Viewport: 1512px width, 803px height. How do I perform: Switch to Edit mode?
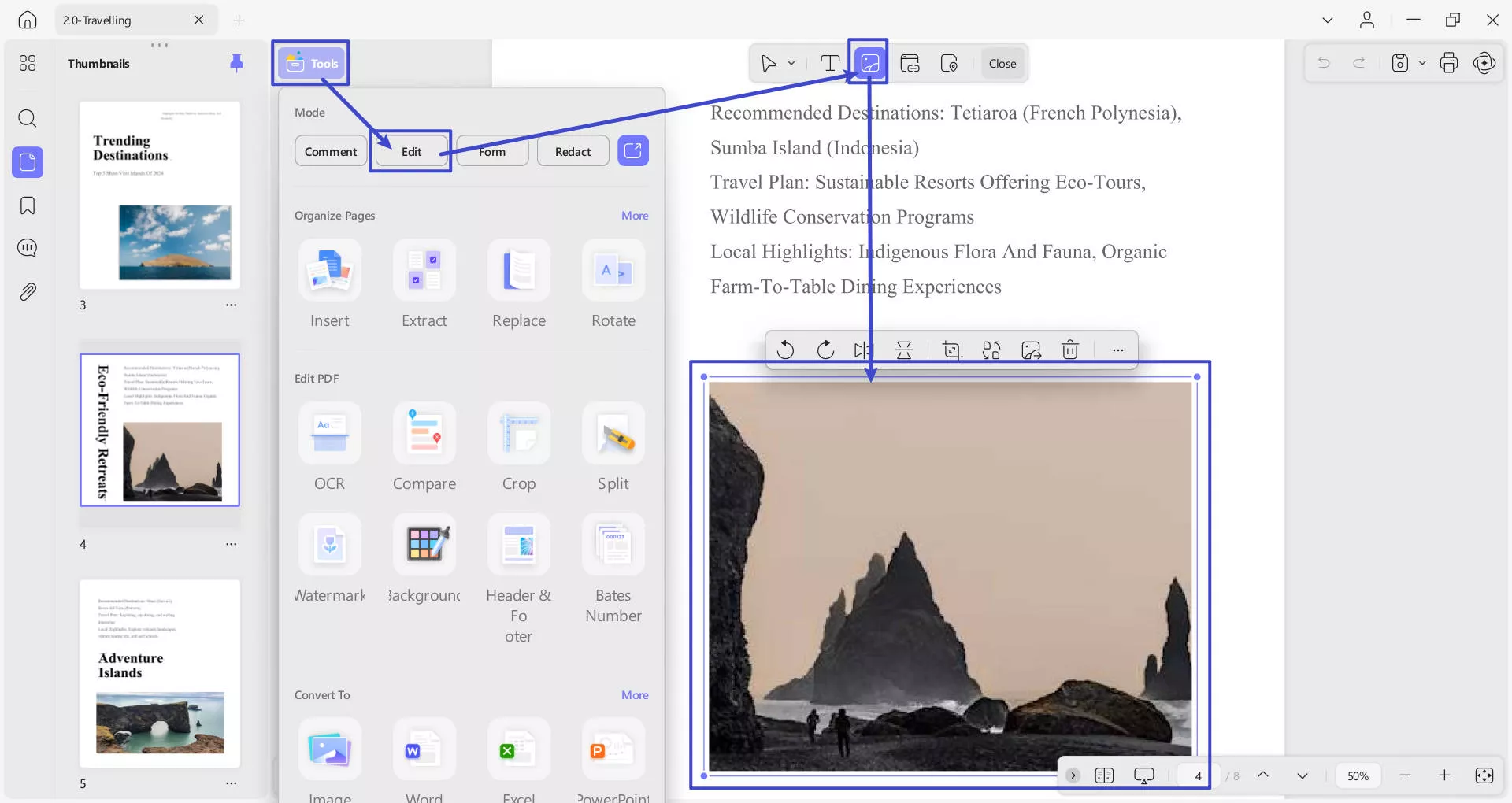[x=411, y=151]
